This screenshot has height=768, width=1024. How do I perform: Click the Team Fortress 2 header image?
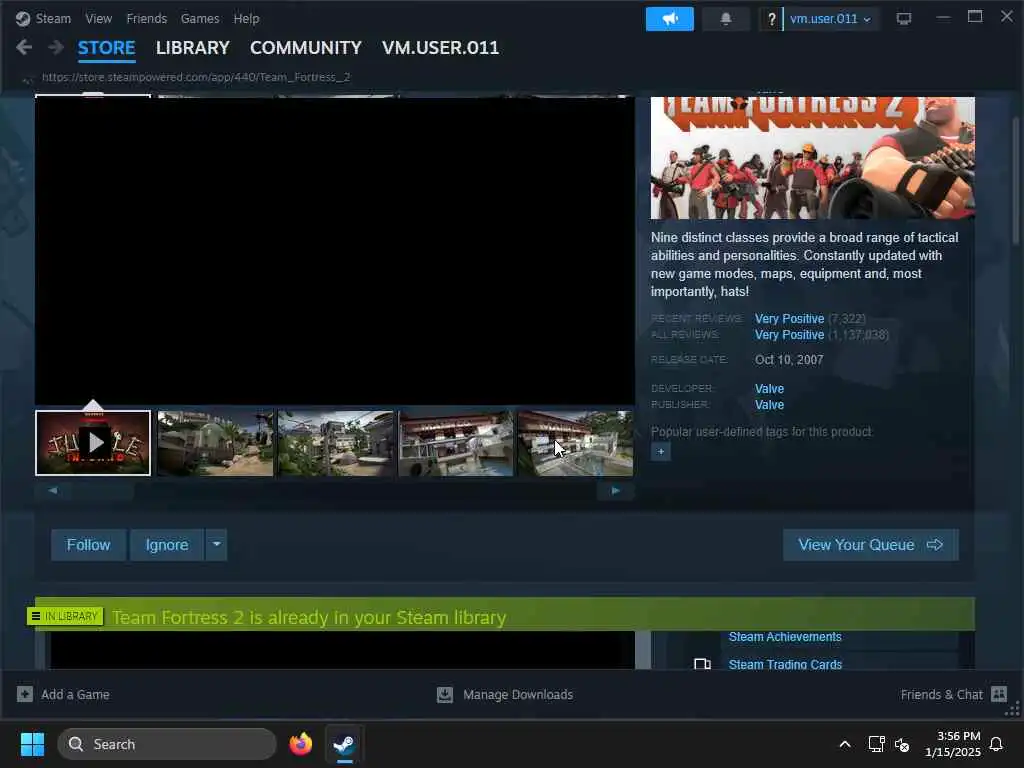(812, 158)
